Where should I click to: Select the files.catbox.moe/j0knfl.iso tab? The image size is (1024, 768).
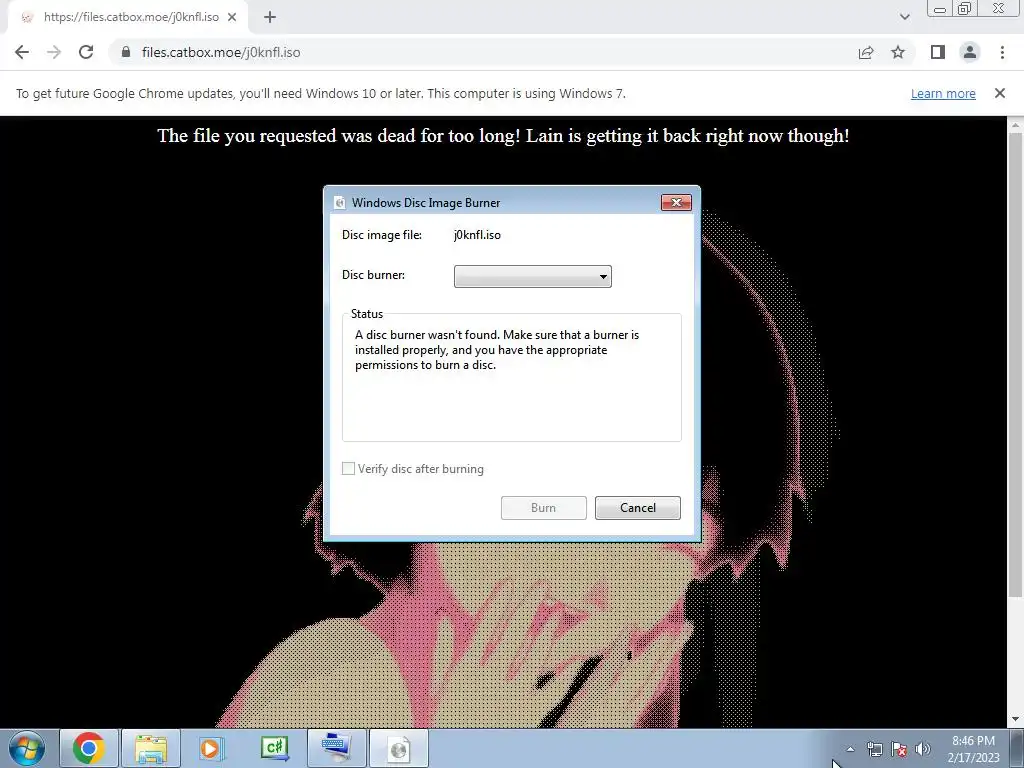(x=128, y=17)
